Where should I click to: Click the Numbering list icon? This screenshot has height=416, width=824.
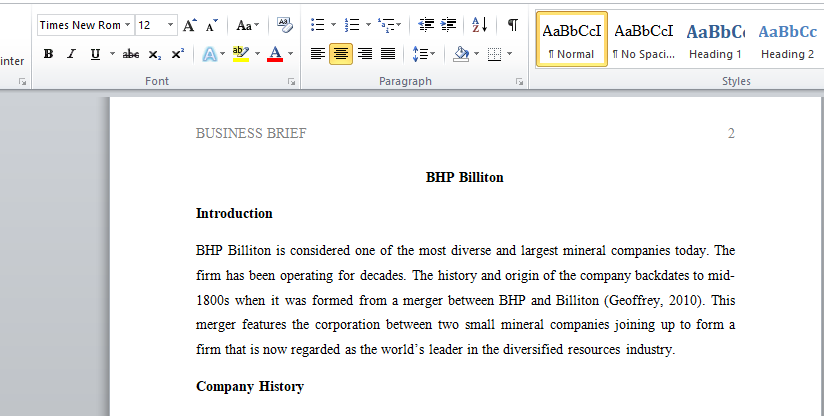click(352, 25)
